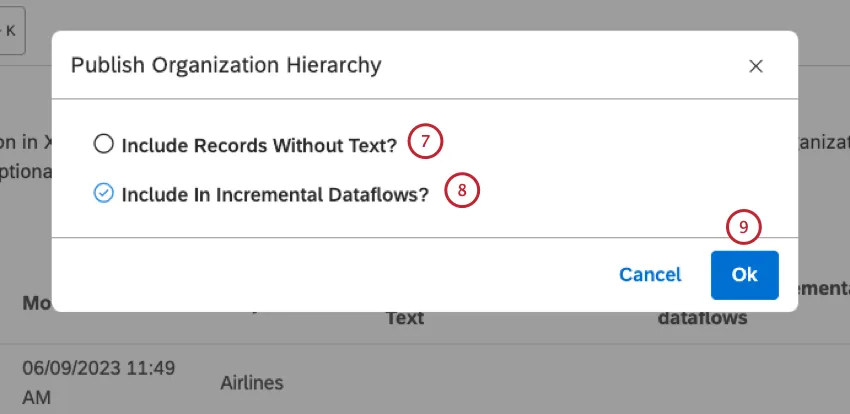This screenshot has height=414, width=850.
Task: Click the Publish Organization Hierarchy dialog title
Action: pos(226,66)
